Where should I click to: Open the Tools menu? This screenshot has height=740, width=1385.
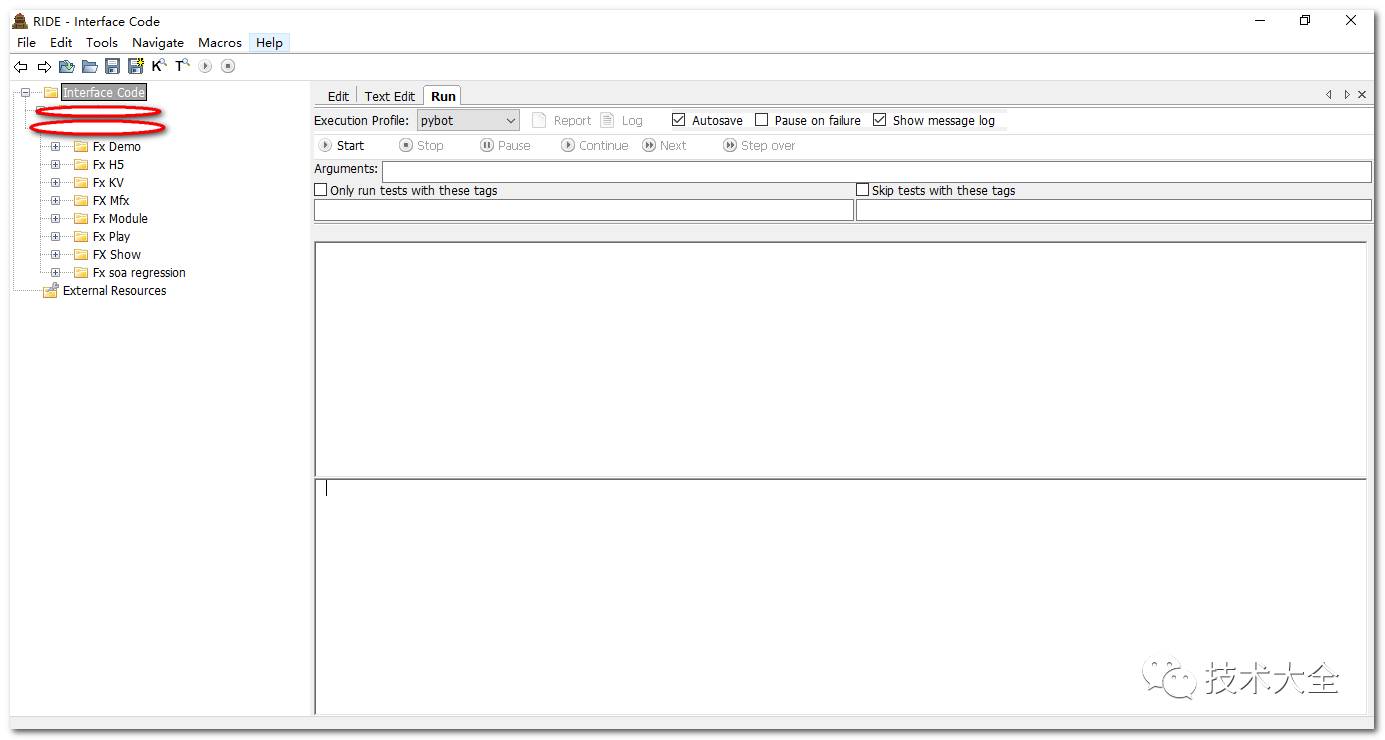pyautogui.click(x=101, y=43)
